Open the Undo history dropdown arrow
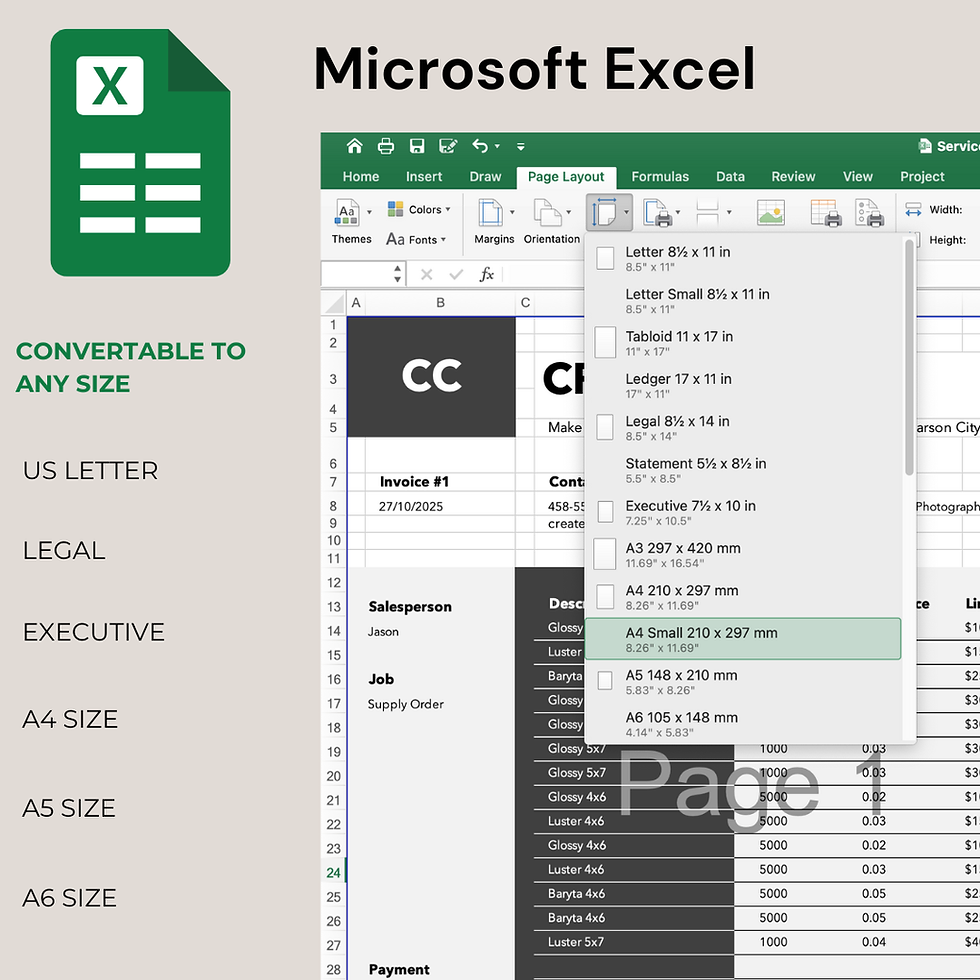 (498, 146)
